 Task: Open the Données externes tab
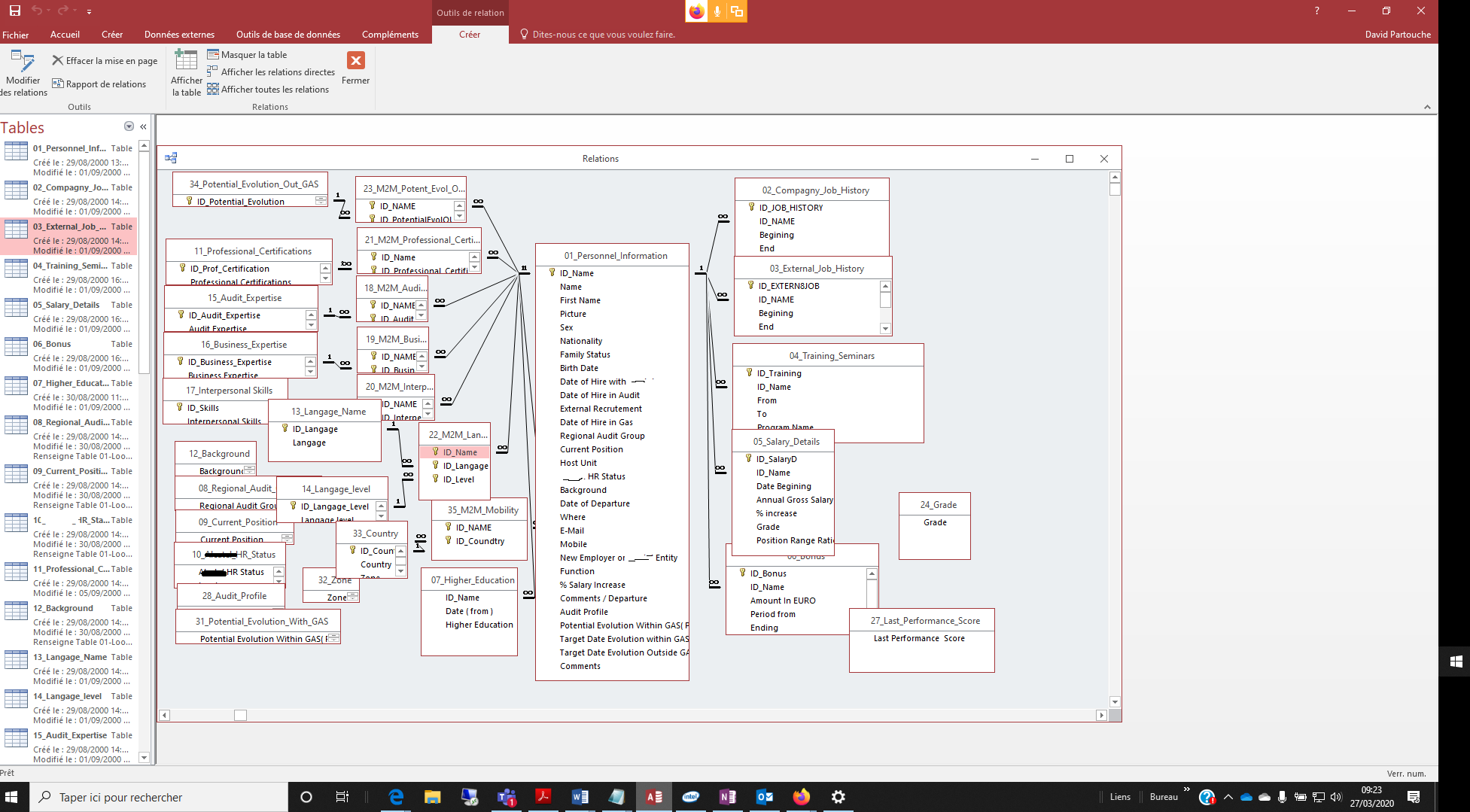[x=179, y=35]
